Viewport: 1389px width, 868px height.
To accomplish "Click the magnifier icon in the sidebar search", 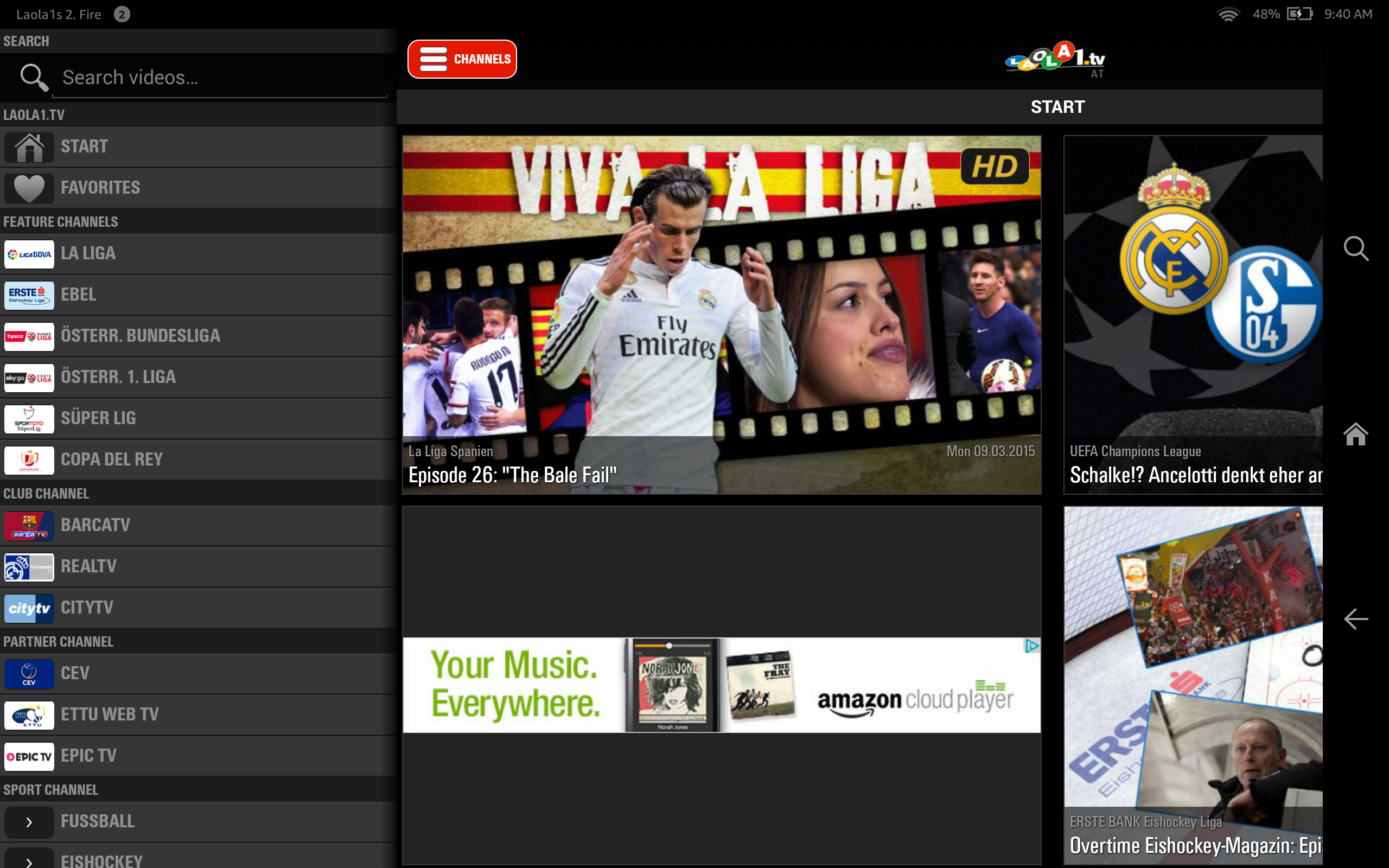I will 33,78.
